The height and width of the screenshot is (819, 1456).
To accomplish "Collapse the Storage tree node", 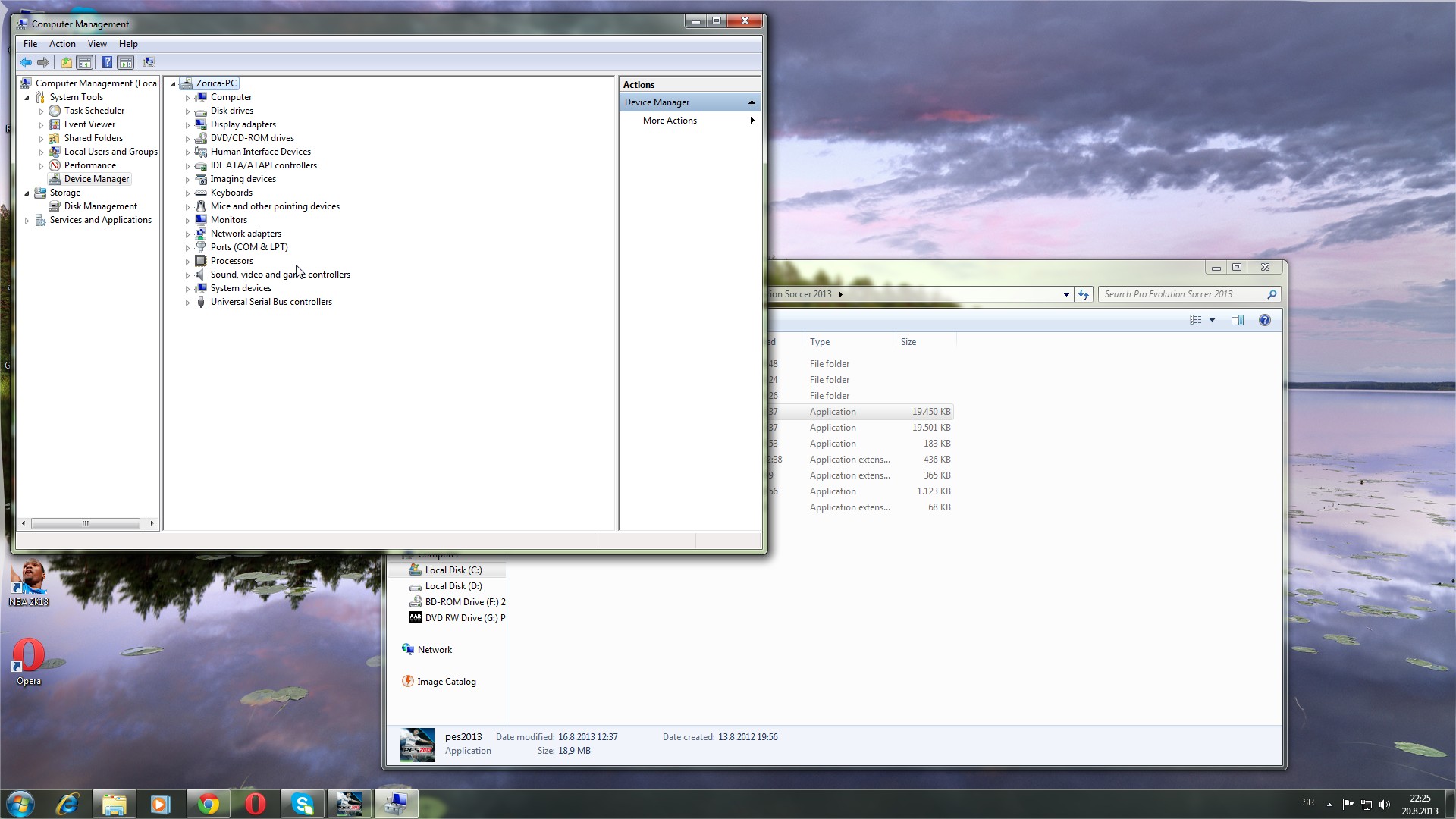I will tap(27, 193).
